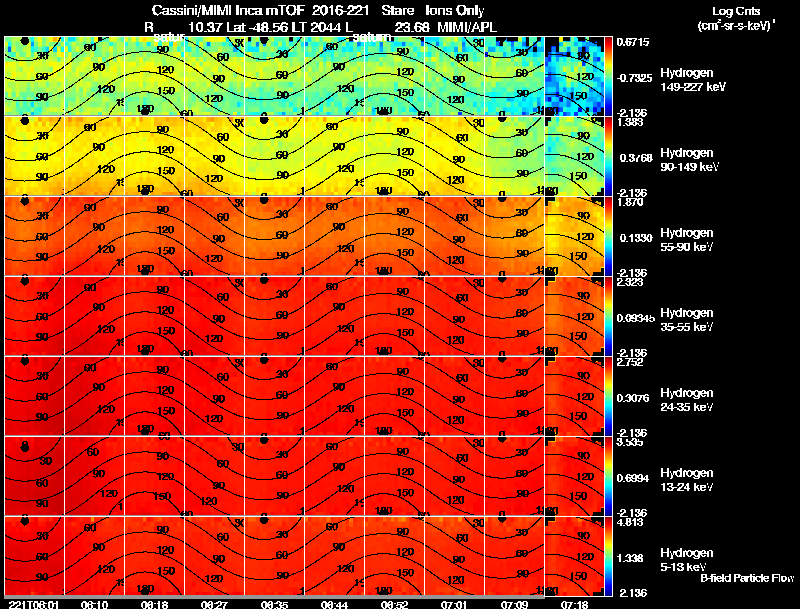This screenshot has width=800, height=609.
Task: Click the L-shell value '23.68' in the header
Action: [x=412, y=28]
